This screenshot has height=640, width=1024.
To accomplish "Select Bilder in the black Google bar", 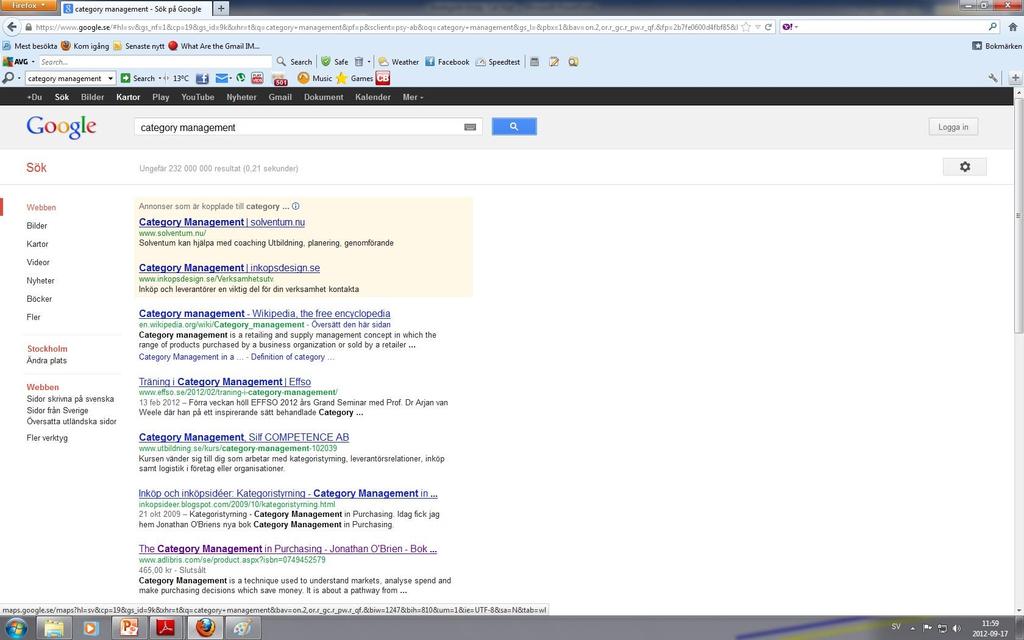I will point(92,97).
